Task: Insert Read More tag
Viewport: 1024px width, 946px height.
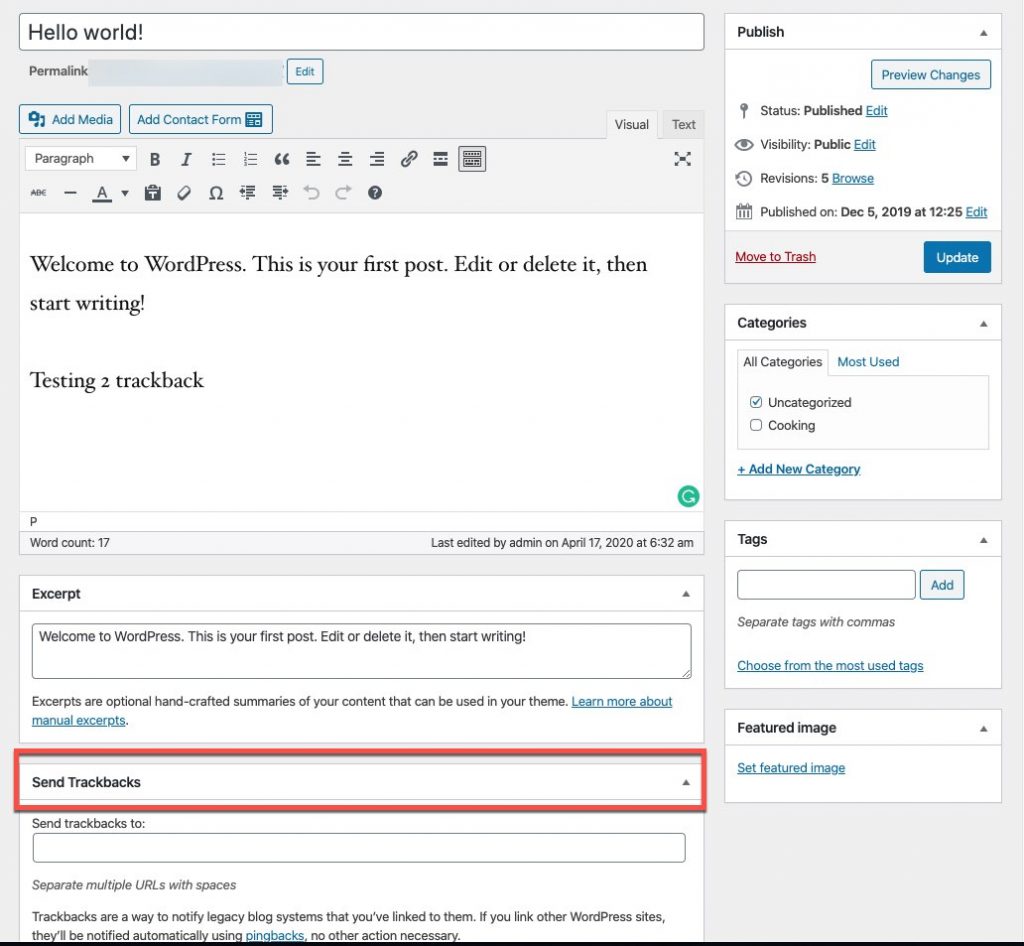Action: point(440,159)
